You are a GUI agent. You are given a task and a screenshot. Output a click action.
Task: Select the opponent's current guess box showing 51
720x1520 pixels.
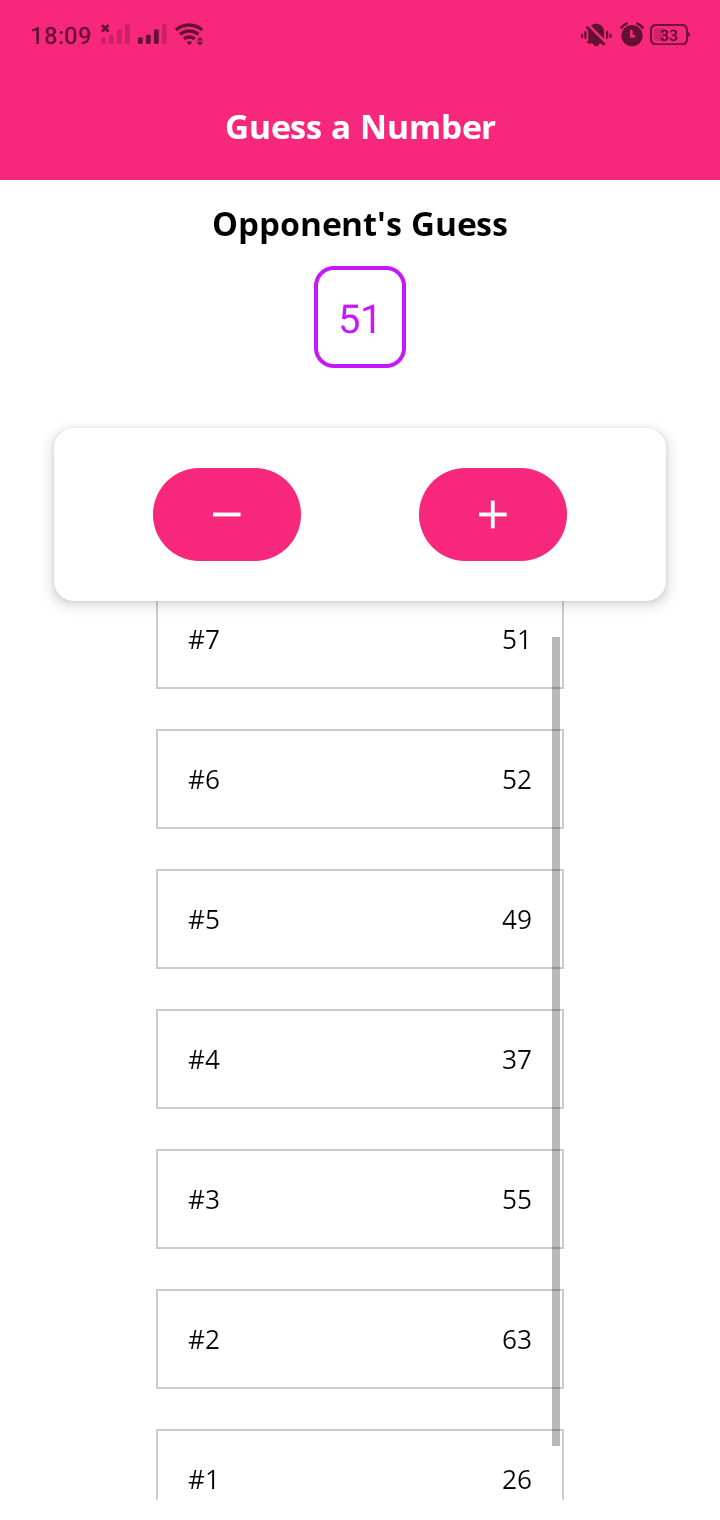[x=360, y=317]
